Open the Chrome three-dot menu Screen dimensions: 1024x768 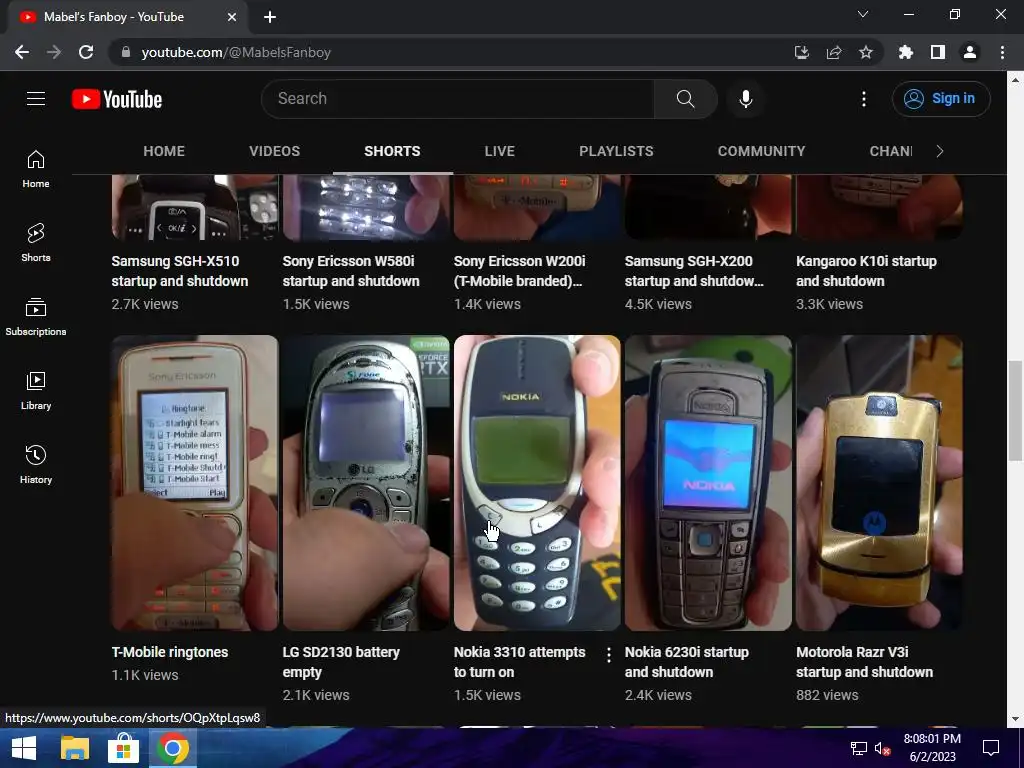[x=1002, y=52]
